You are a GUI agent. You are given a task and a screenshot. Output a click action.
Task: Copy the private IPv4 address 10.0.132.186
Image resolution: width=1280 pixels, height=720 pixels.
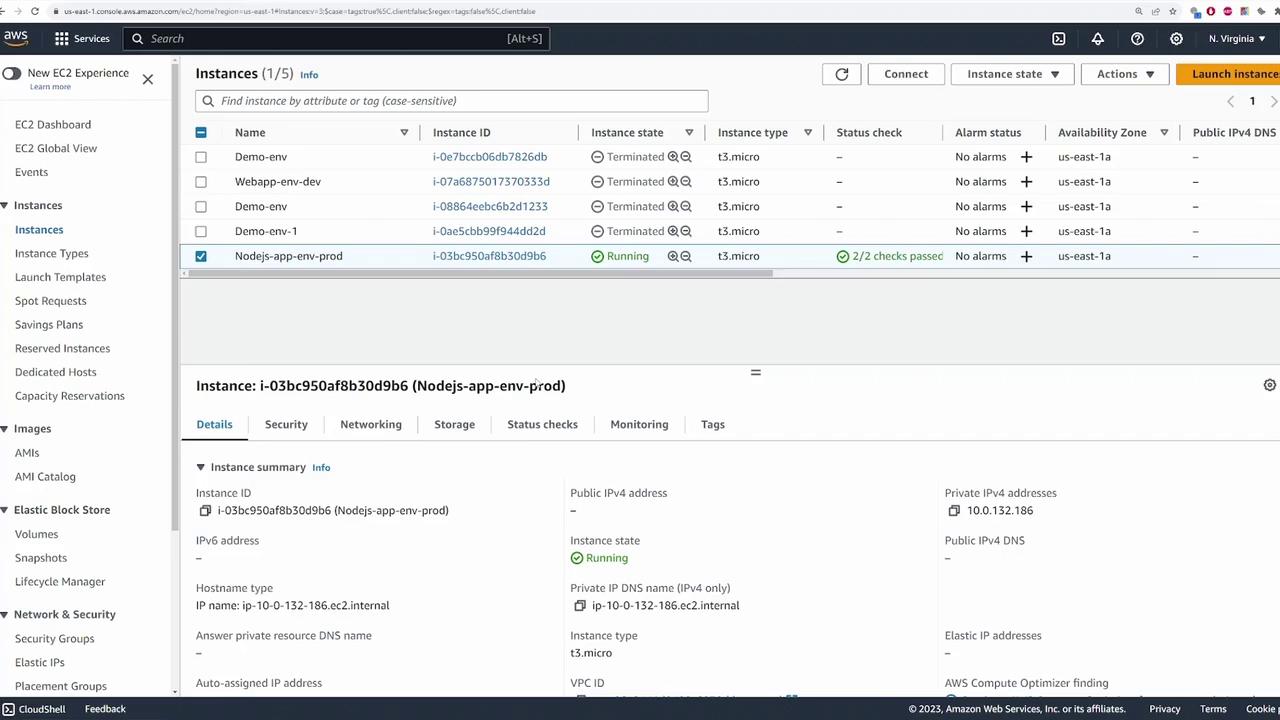tap(954, 511)
